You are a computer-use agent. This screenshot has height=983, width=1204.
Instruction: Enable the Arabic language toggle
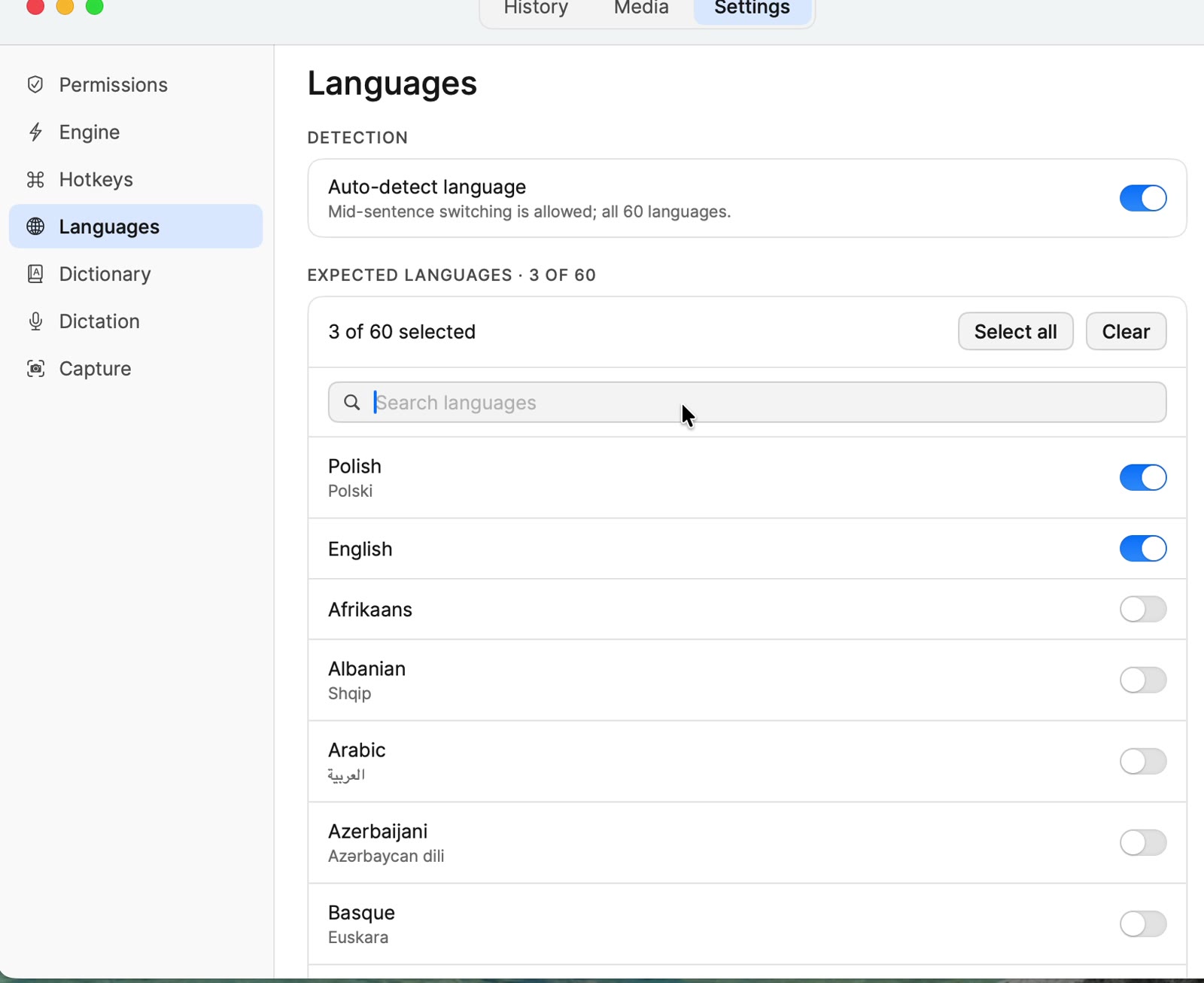(1143, 761)
